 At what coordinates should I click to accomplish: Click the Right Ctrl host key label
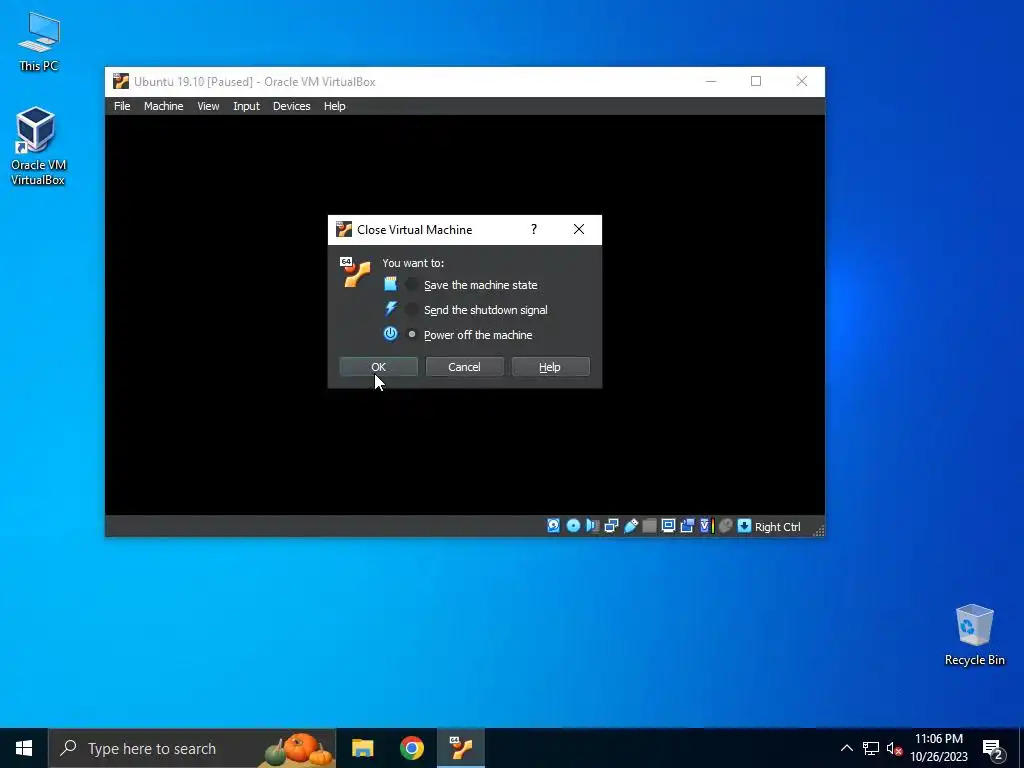[x=777, y=526]
